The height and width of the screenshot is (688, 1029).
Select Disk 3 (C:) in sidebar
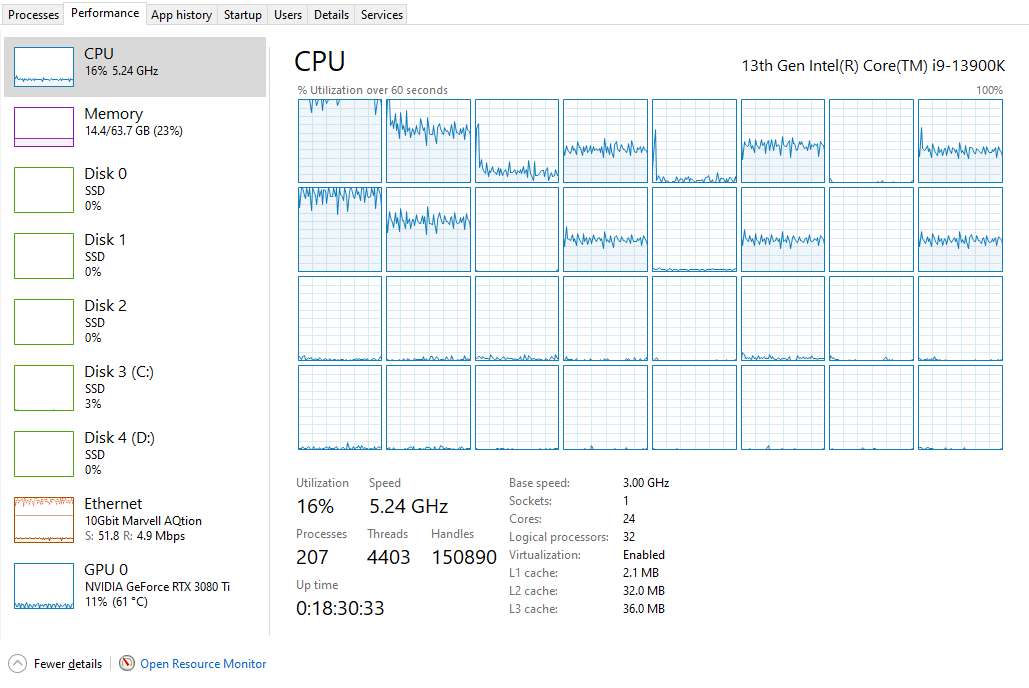[x=135, y=387]
